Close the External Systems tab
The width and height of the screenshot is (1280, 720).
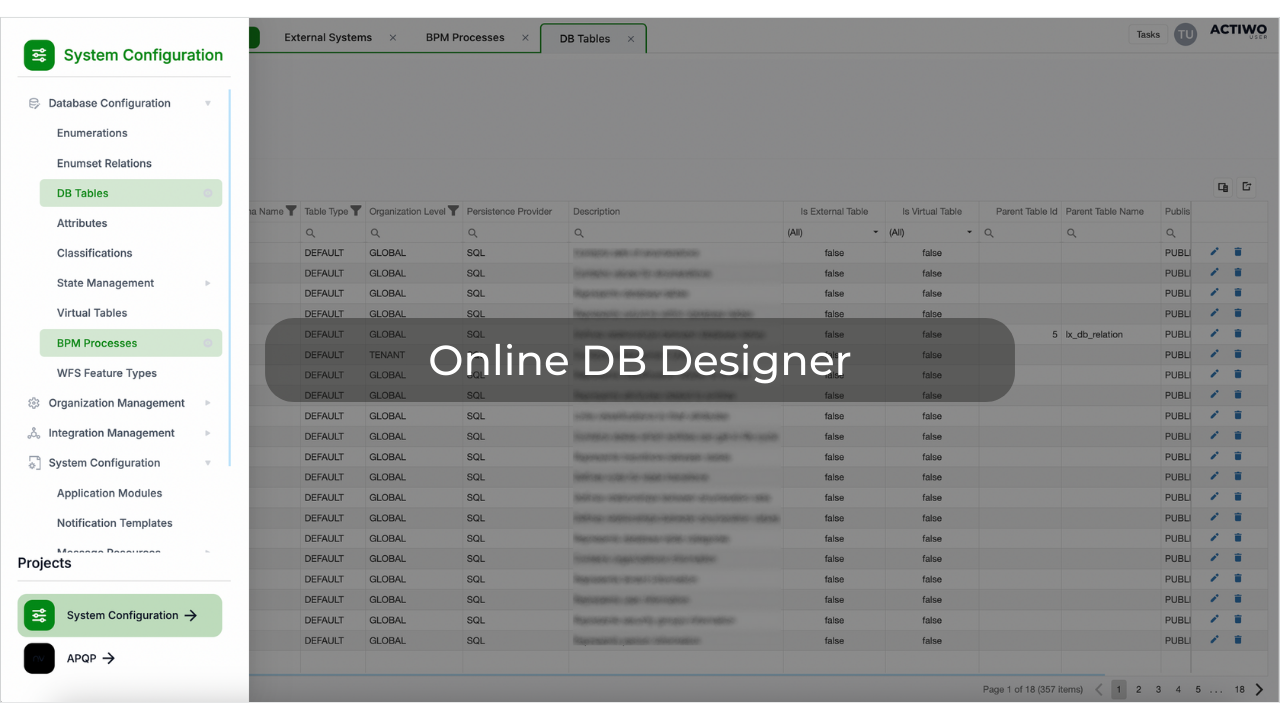[393, 38]
